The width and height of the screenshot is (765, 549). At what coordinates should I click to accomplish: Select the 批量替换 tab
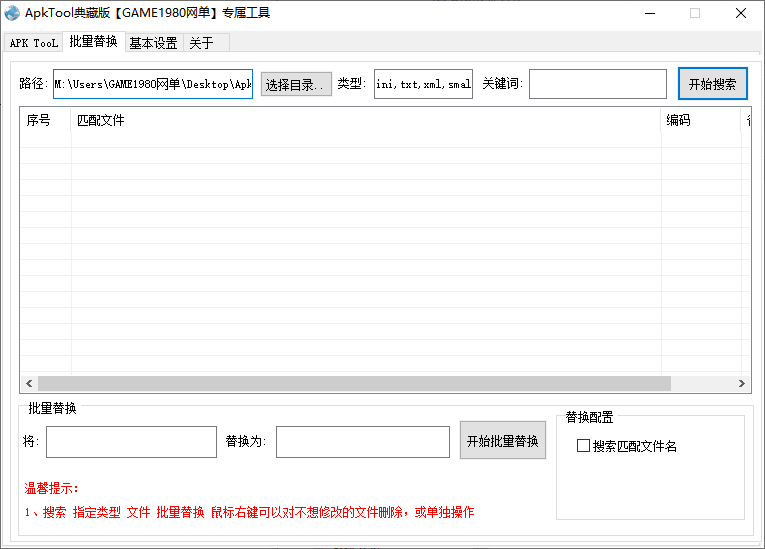click(x=93, y=42)
